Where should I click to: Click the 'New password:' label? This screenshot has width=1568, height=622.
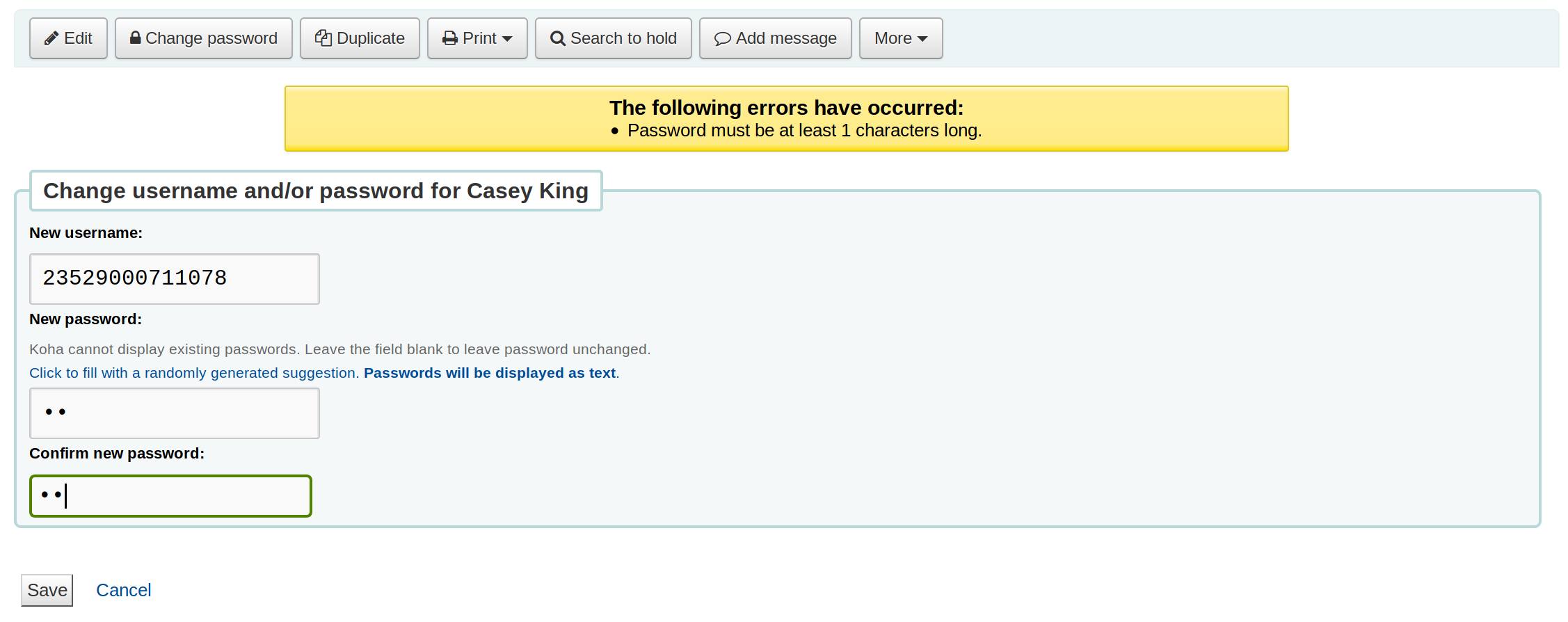[86, 319]
